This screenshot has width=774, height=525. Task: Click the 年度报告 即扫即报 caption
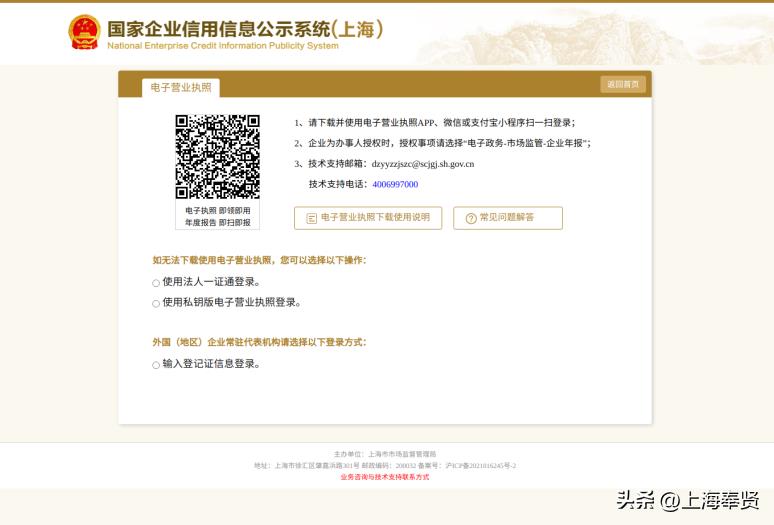click(x=218, y=223)
